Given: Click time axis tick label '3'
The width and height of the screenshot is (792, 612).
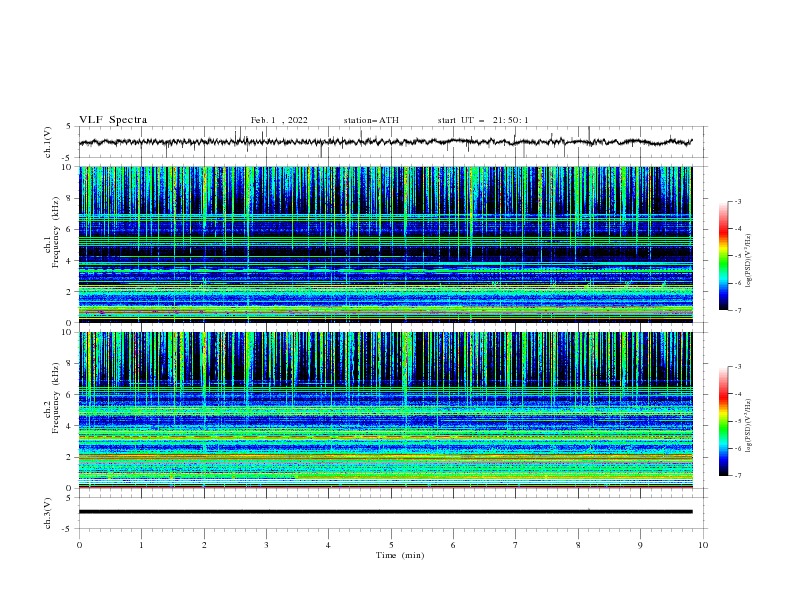Looking at the screenshot, I should click(x=266, y=545).
